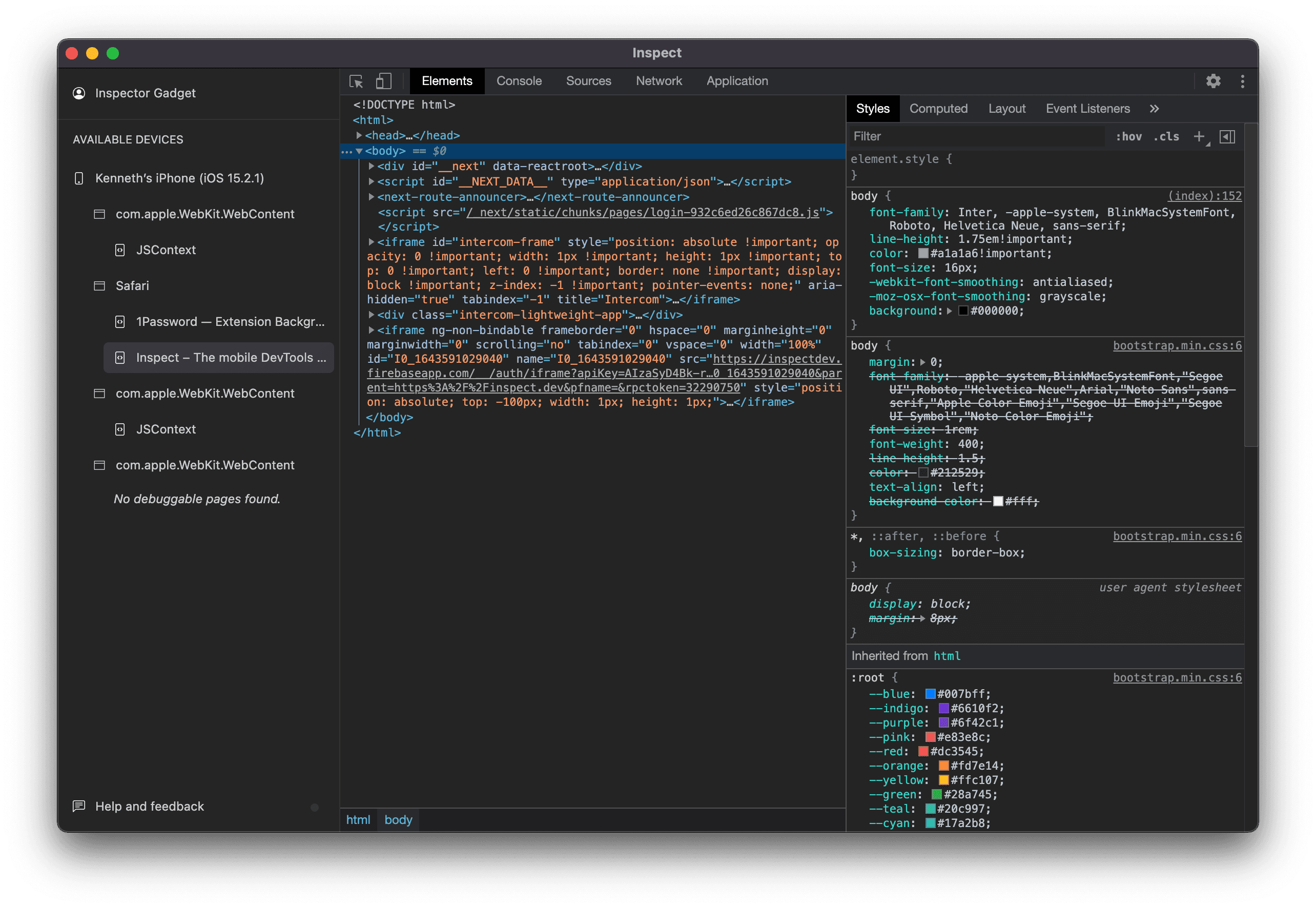
Task: Collapse the Styles sidebar panel icon
Action: coord(1227,136)
